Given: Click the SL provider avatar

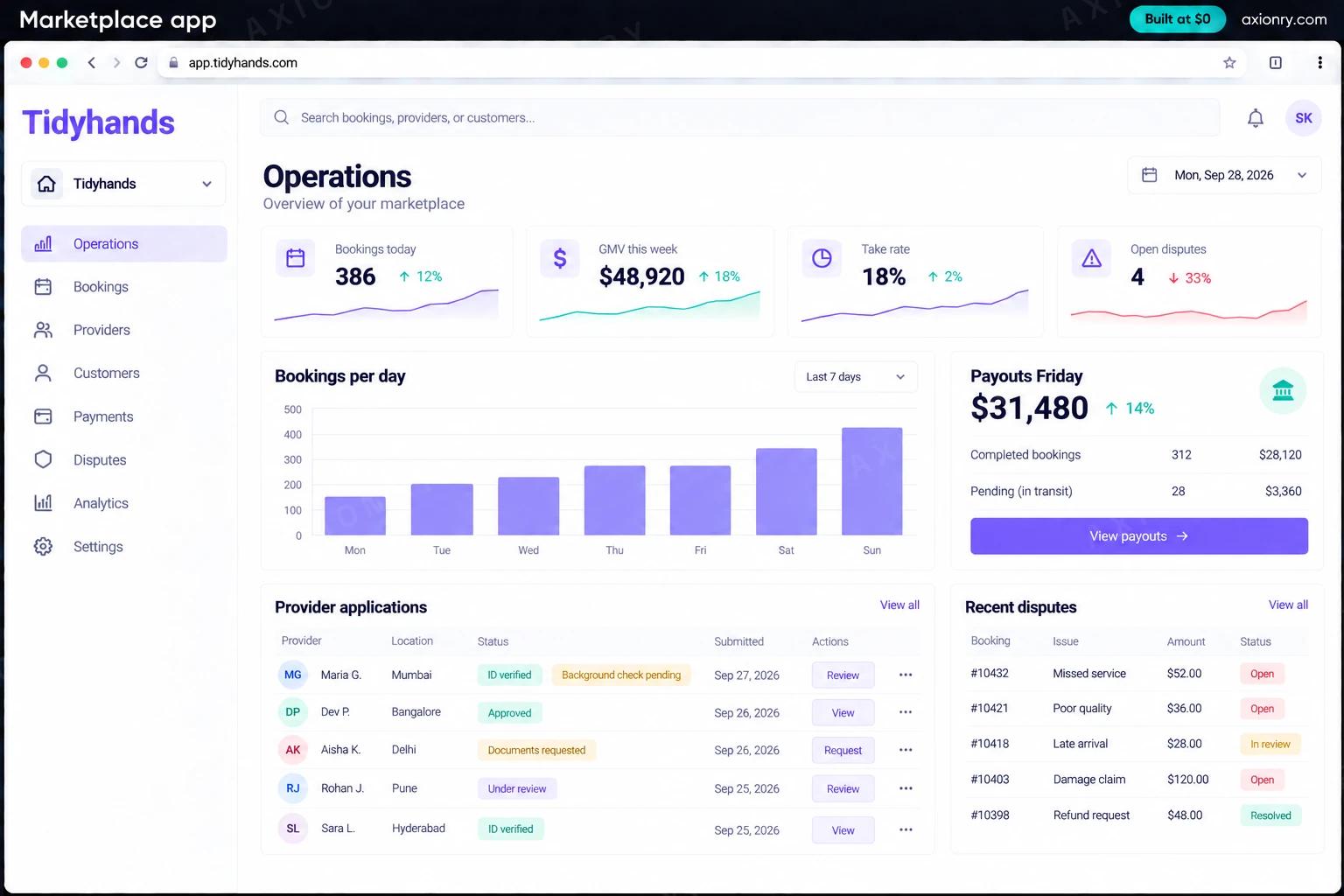Looking at the screenshot, I should pos(293,829).
